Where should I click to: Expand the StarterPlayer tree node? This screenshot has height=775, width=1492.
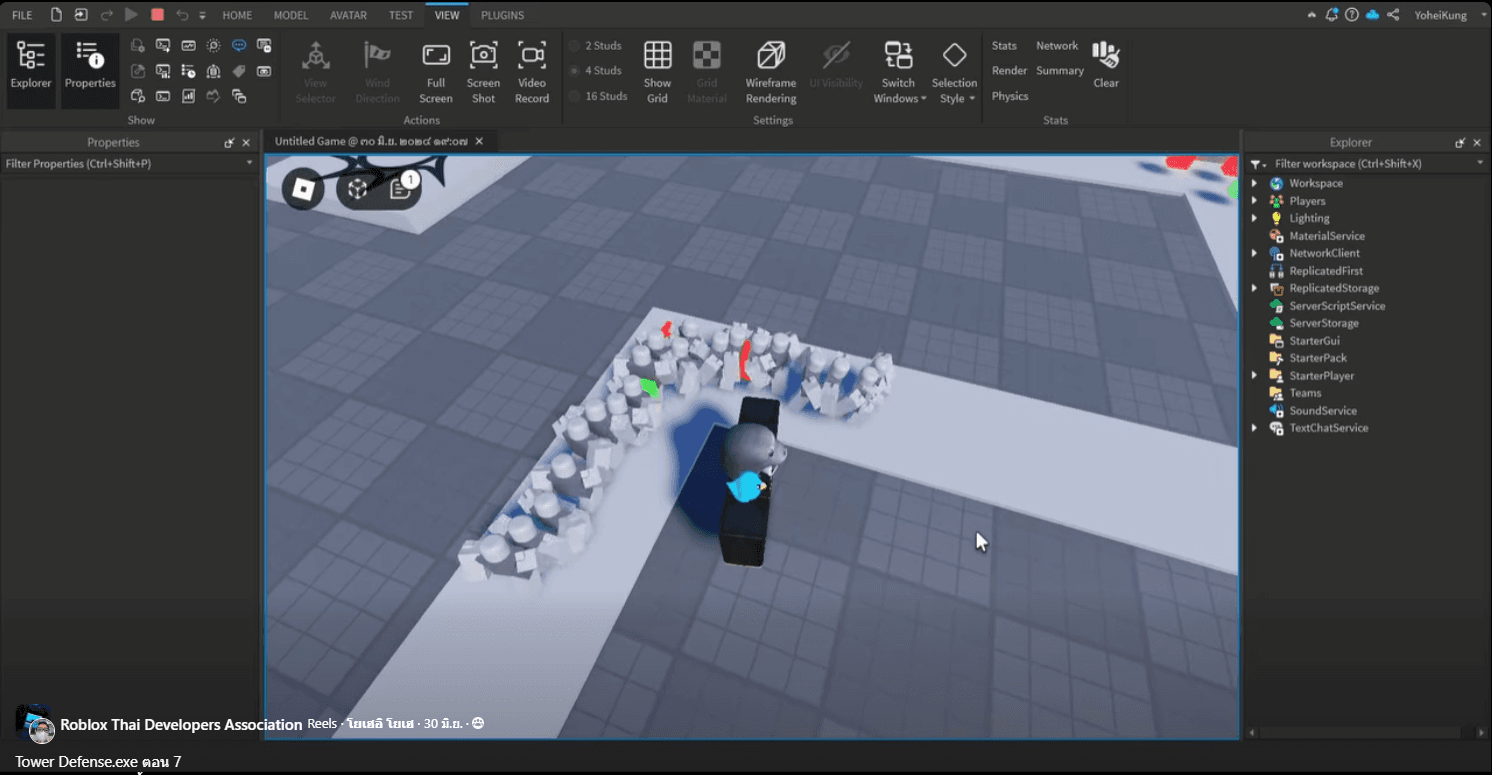pyautogui.click(x=1254, y=376)
